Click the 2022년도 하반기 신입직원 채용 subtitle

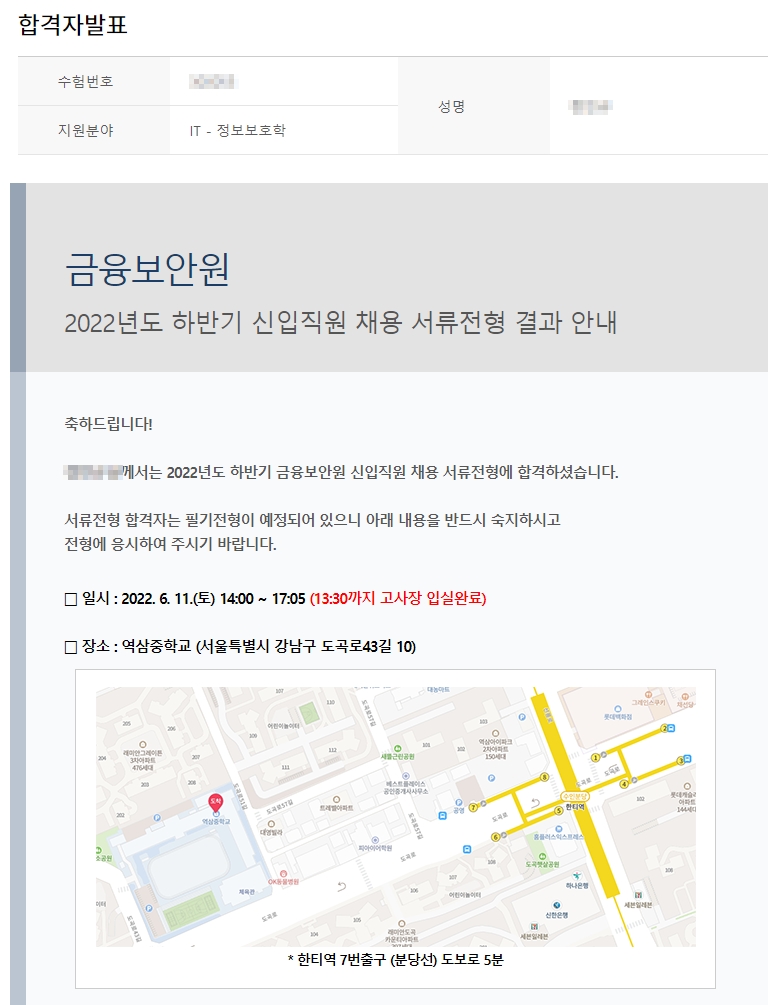pyautogui.click(x=340, y=322)
